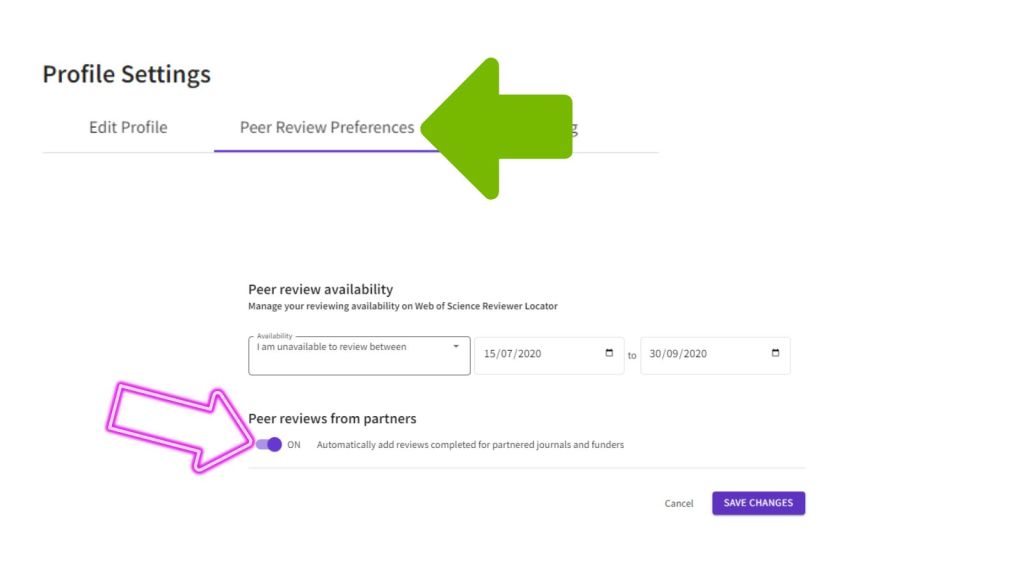Switch to the Edit Profile tab
The image size is (1024, 576).
[128, 128]
